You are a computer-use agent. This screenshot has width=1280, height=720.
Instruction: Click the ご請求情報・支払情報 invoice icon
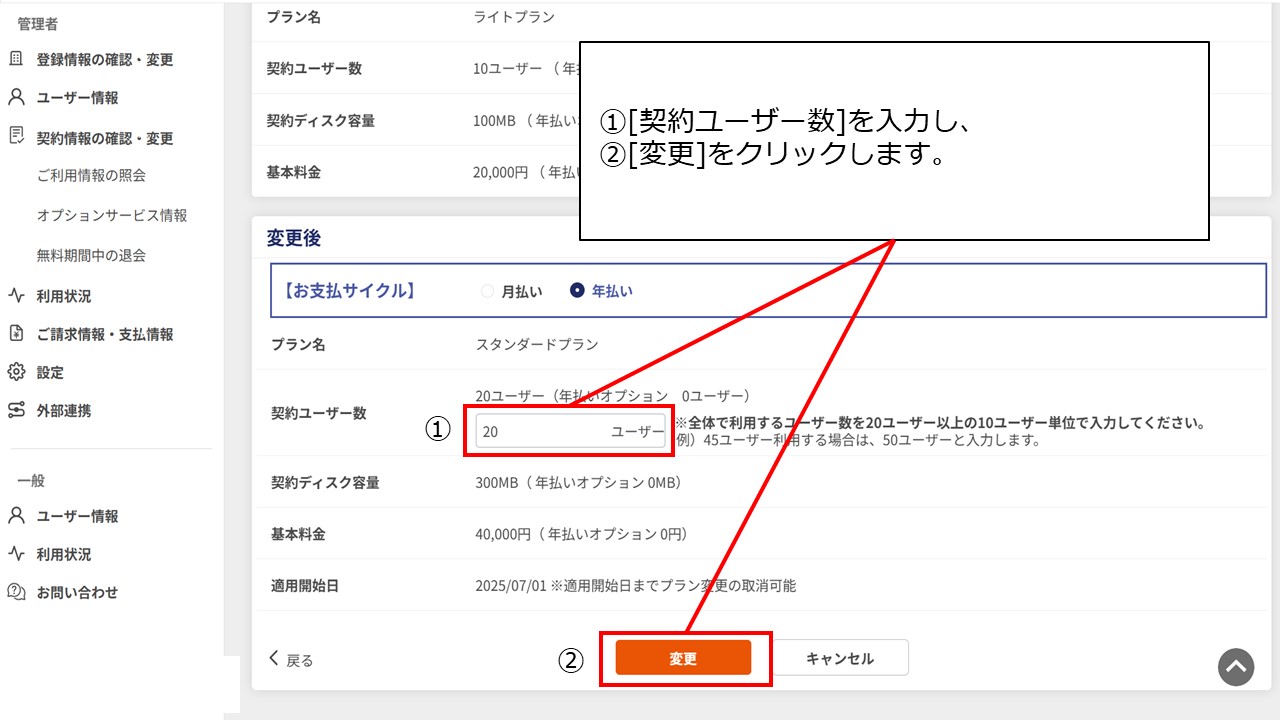[x=16, y=334]
